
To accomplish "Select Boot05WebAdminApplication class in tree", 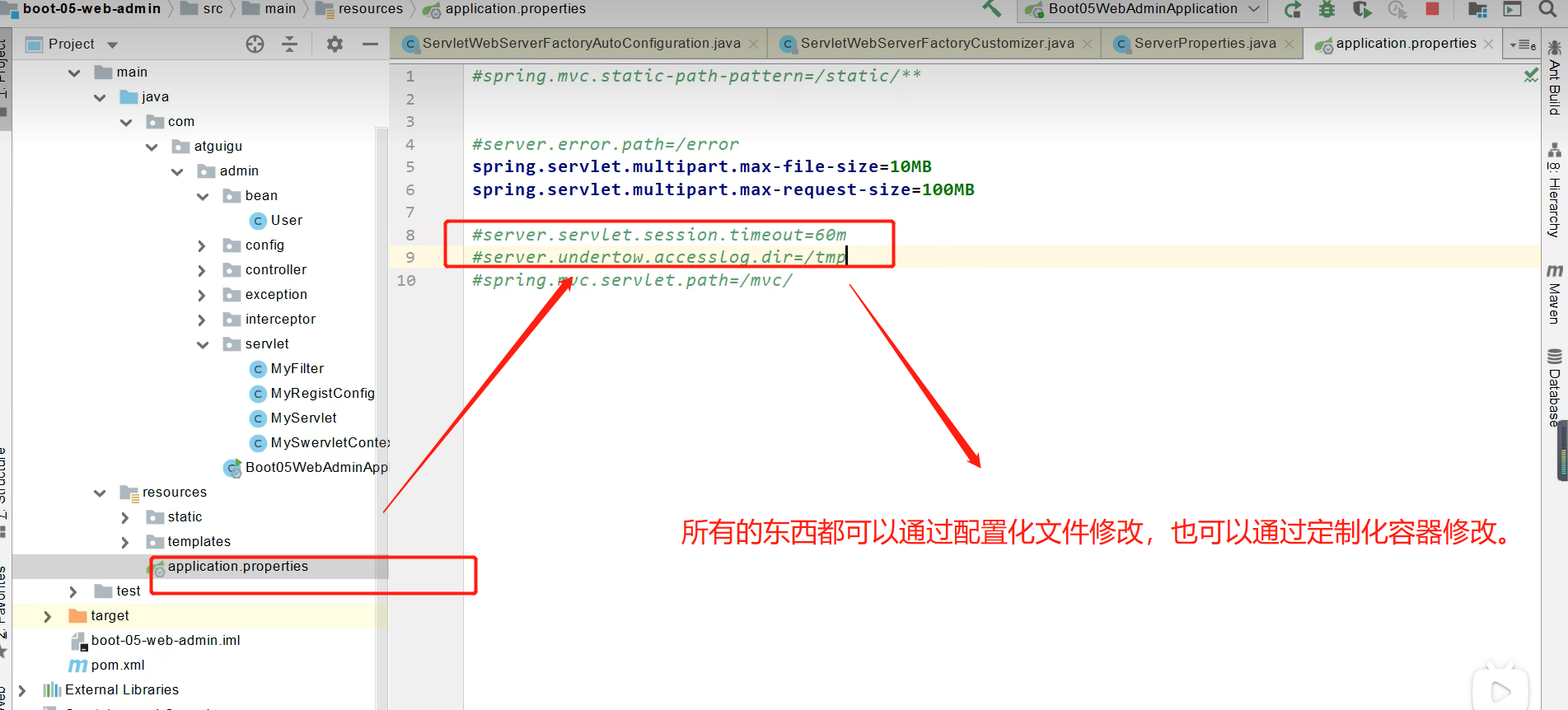I will coord(306,468).
